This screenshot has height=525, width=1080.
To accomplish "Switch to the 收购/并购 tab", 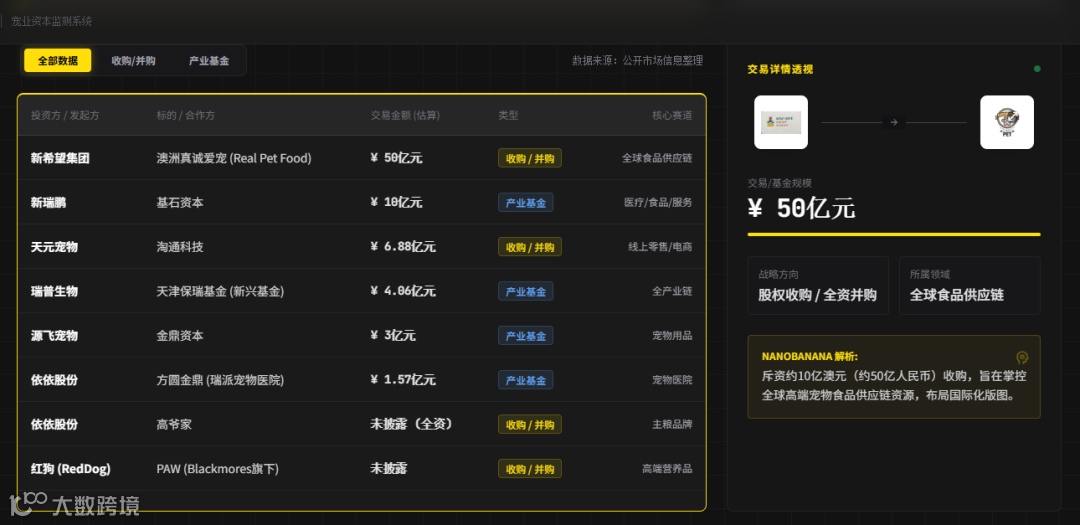I will click(x=134, y=61).
